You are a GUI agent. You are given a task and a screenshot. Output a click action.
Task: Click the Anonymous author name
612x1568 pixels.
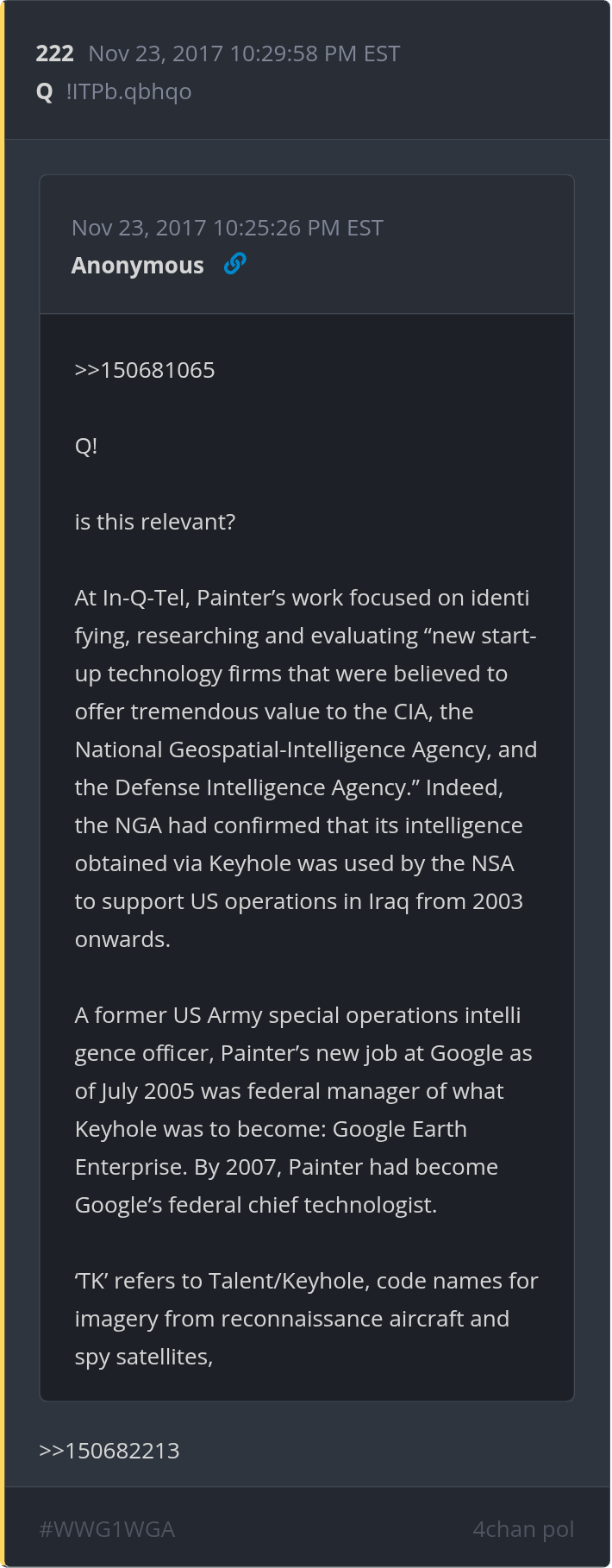pos(138,266)
